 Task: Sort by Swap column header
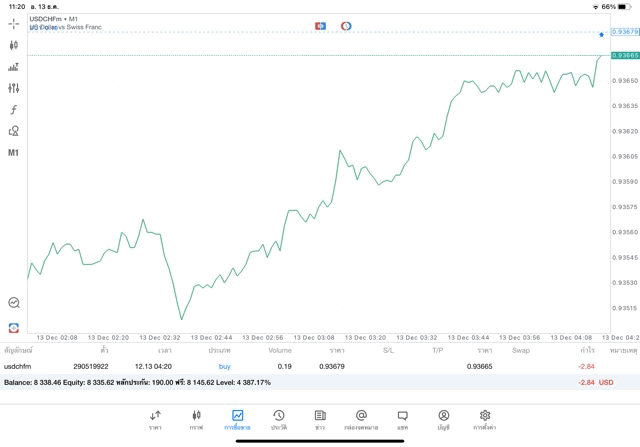[x=521, y=350]
